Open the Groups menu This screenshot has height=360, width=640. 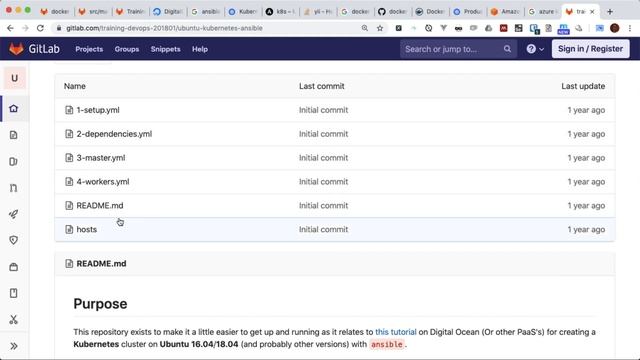[127, 49]
